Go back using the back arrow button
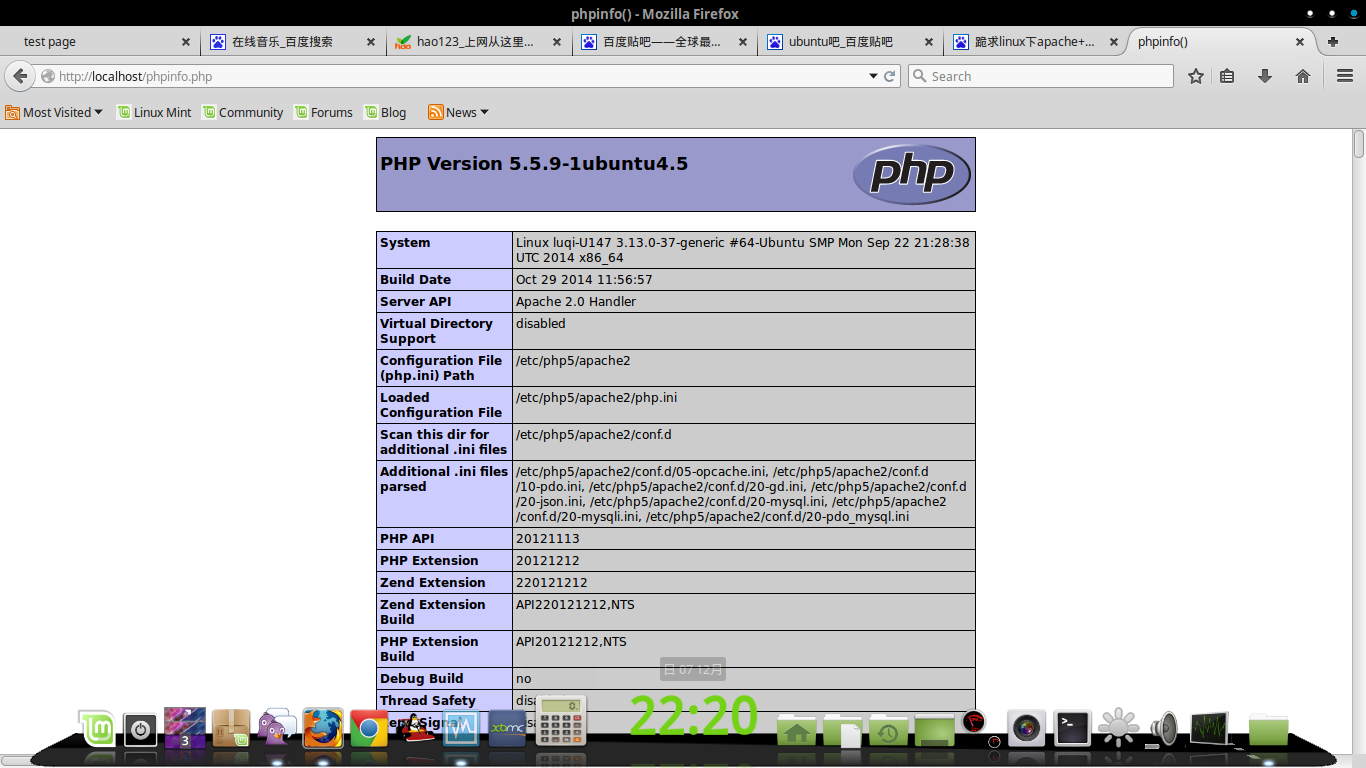 (x=20, y=76)
